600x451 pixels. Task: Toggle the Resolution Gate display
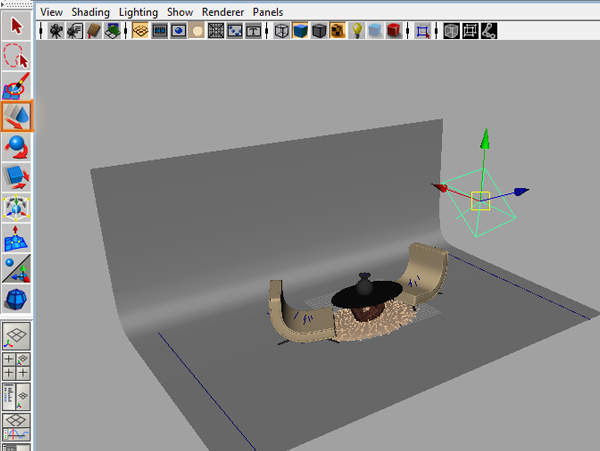178,31
